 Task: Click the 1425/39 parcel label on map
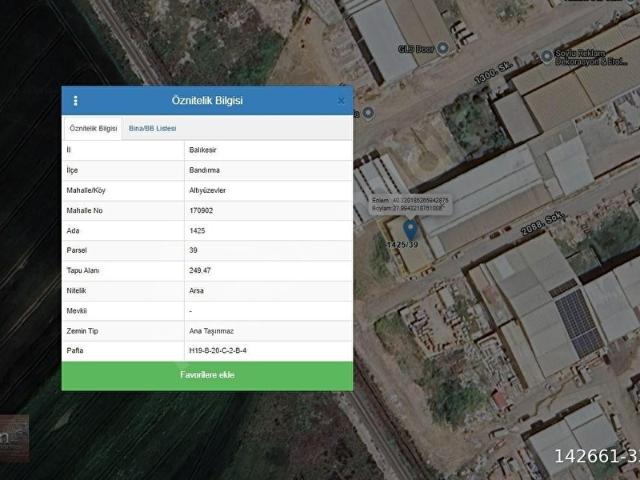coord(402,244)
